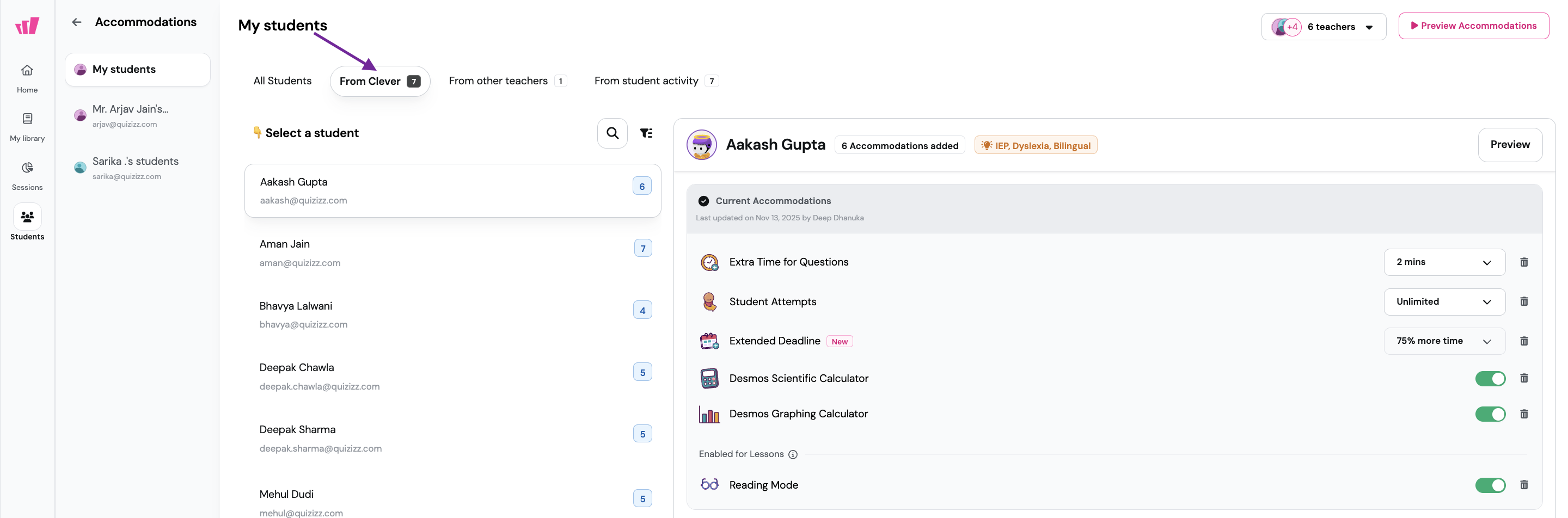This screenshot has width=1568, height=518.
Task: Click the Enabled for Lessons info icon
Action: coord(793,455)
